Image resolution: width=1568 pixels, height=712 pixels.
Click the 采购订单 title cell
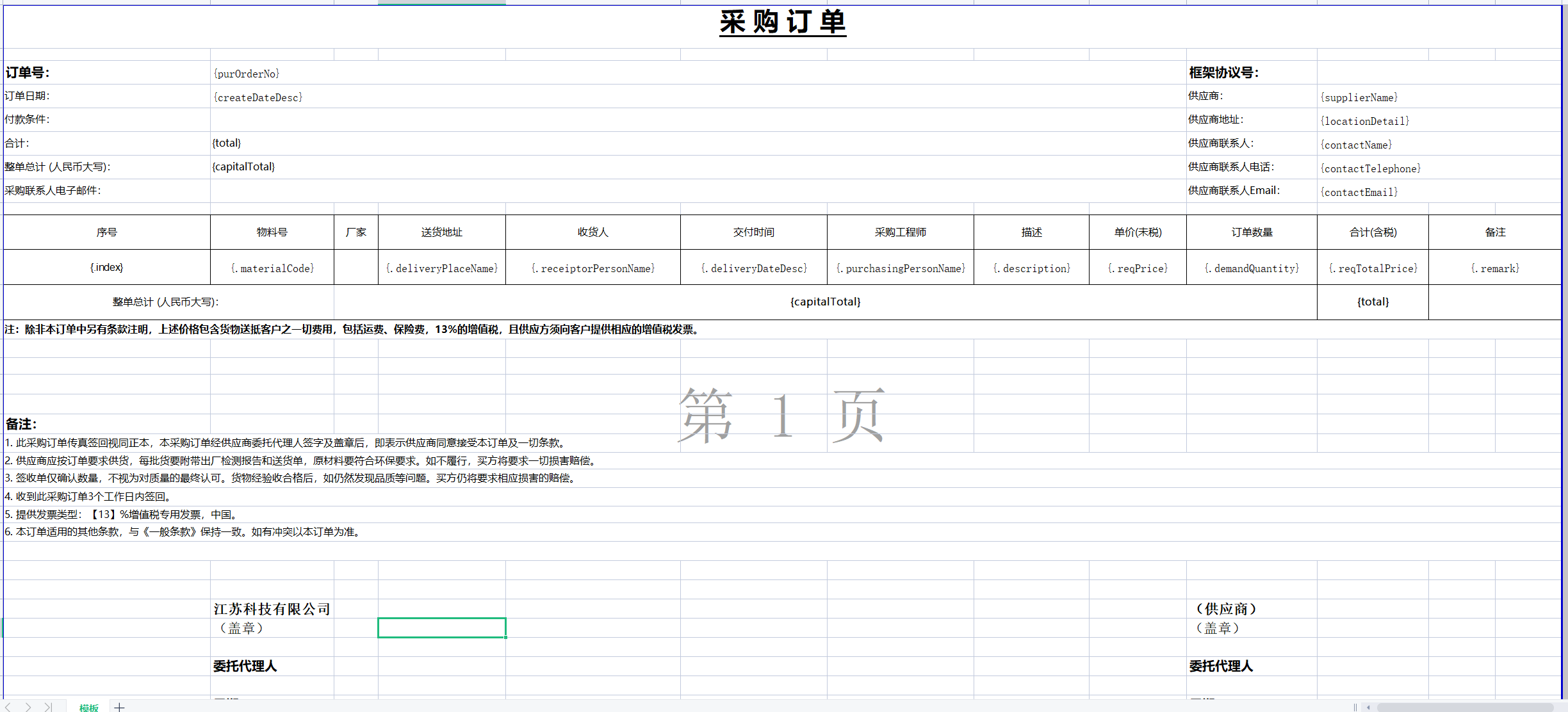pyautogui.click(x=783, y=24)
